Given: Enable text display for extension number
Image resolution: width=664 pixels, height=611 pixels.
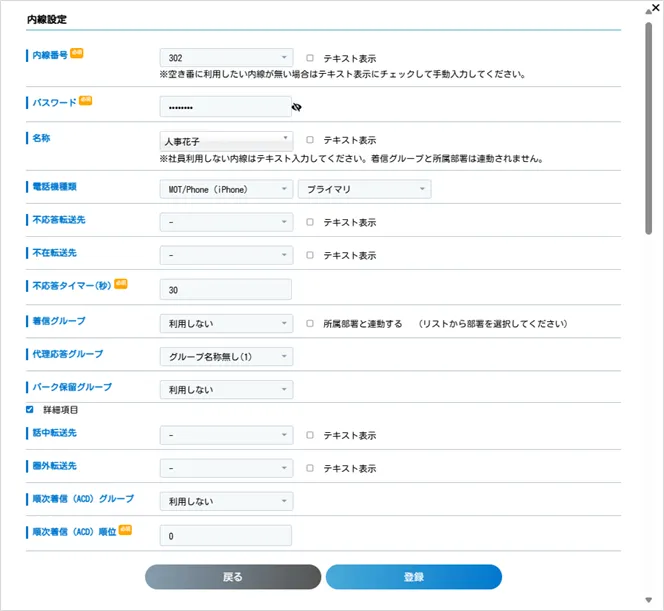Looking at the screenshot, I should pos(310,59).
